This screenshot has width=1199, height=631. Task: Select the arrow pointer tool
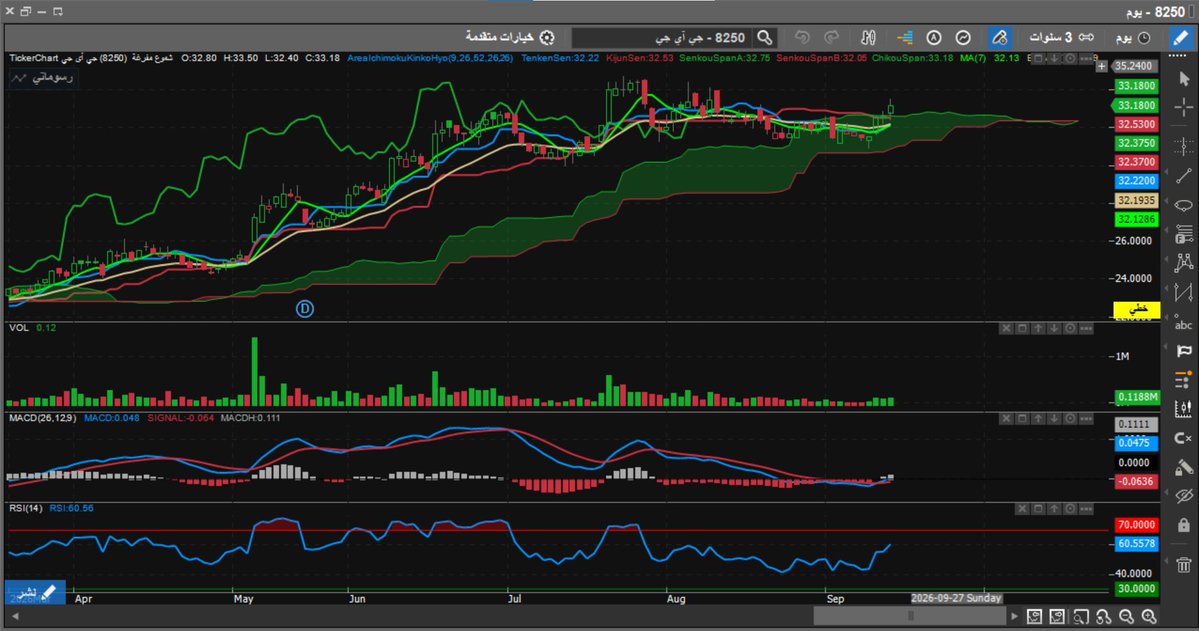coord(1184,78)
